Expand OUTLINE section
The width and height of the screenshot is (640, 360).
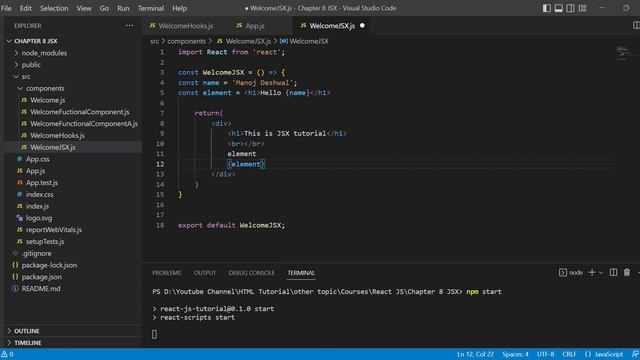click(27, 331)
